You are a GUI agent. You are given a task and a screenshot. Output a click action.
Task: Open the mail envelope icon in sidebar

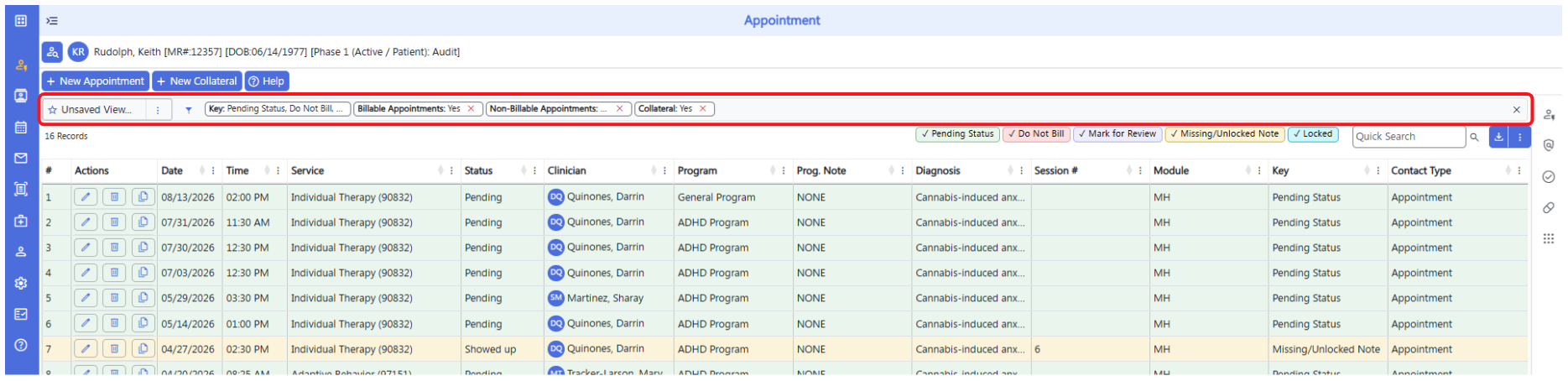[21, 158]
